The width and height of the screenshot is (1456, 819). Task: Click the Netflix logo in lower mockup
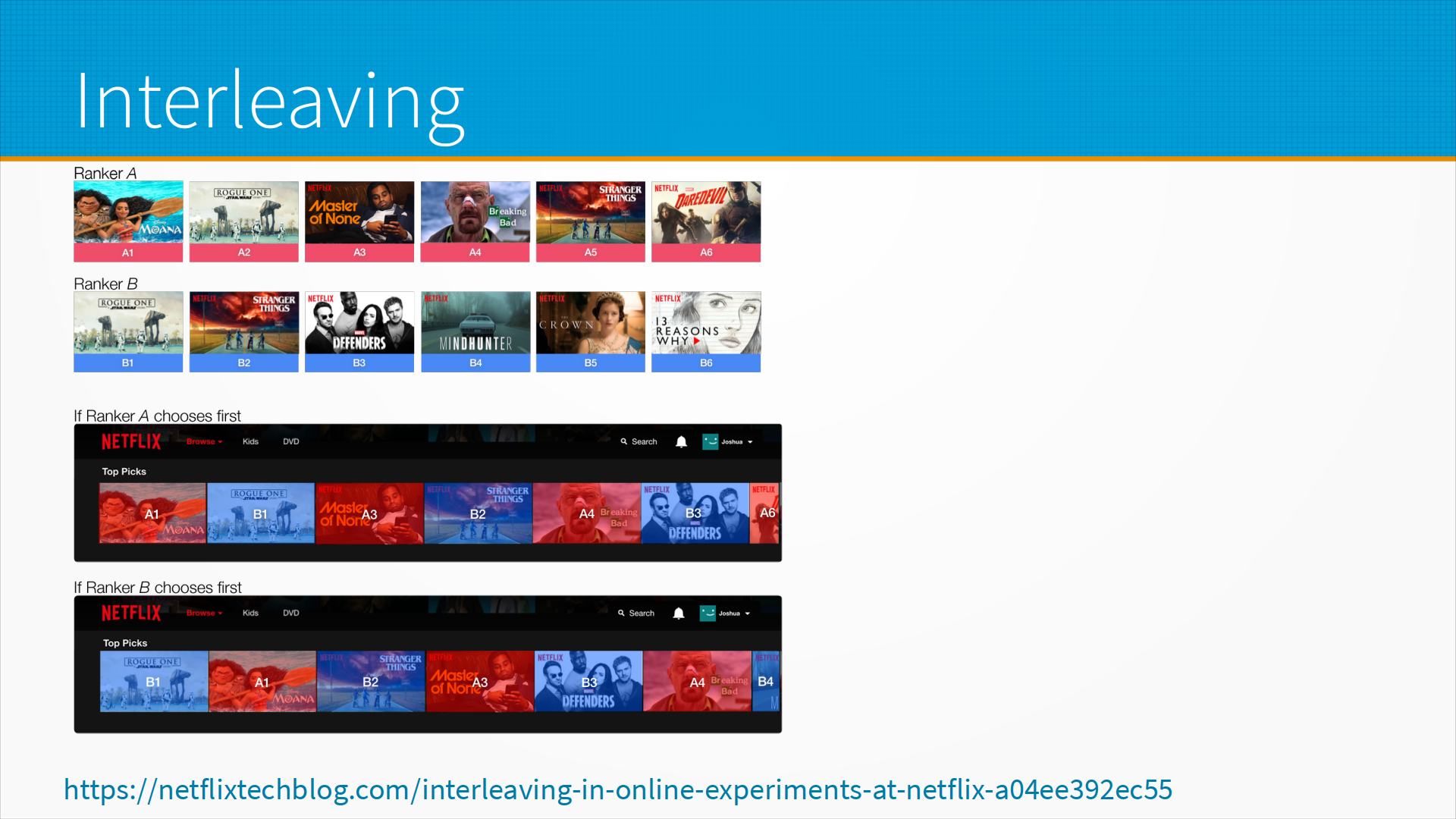tap(131, 613)
